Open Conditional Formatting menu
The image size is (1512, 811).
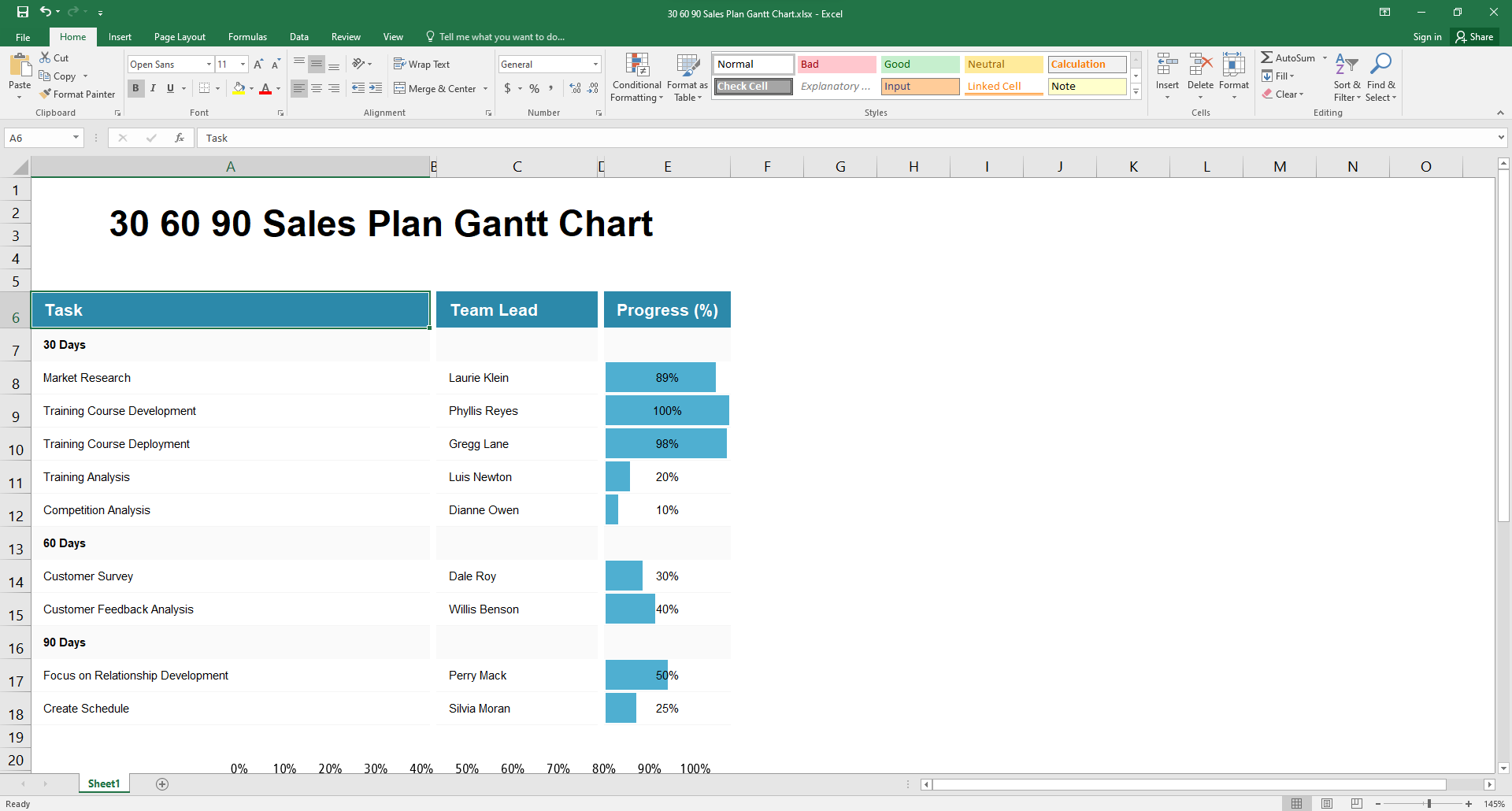click(636, 78)
